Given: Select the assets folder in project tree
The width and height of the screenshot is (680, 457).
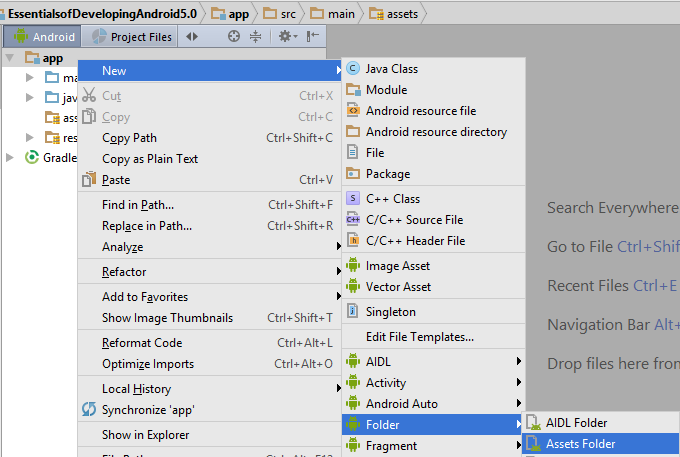Looking at the screenshot, I should click(x=61, y=118).
